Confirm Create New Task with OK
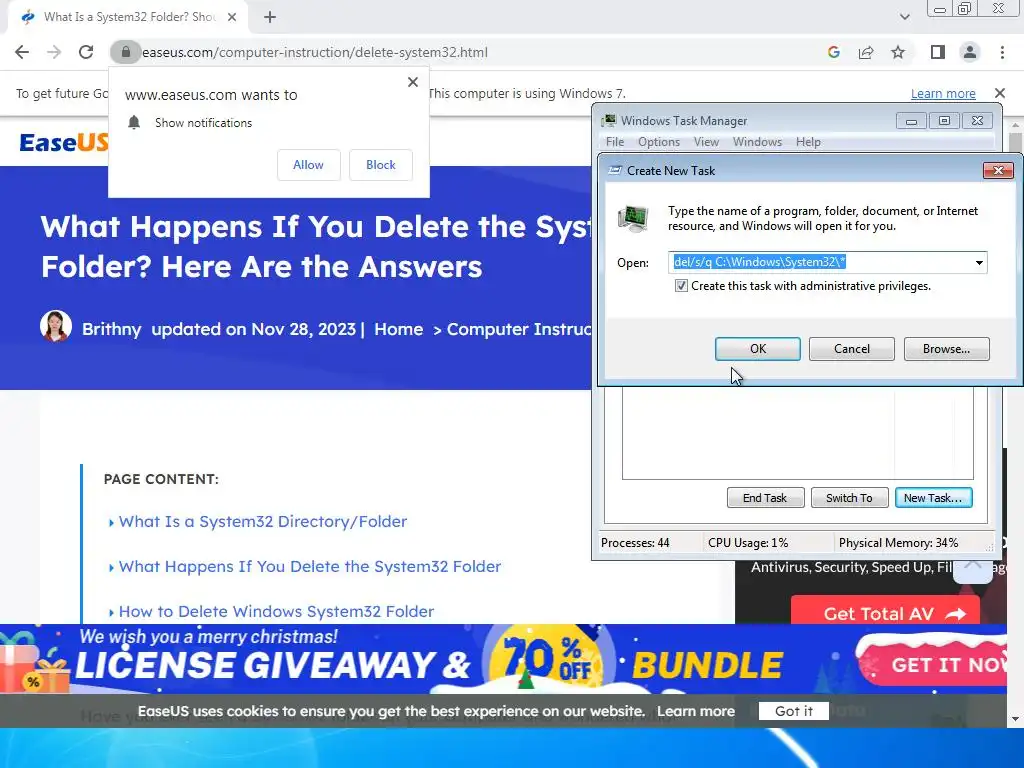 coord(758,349)
